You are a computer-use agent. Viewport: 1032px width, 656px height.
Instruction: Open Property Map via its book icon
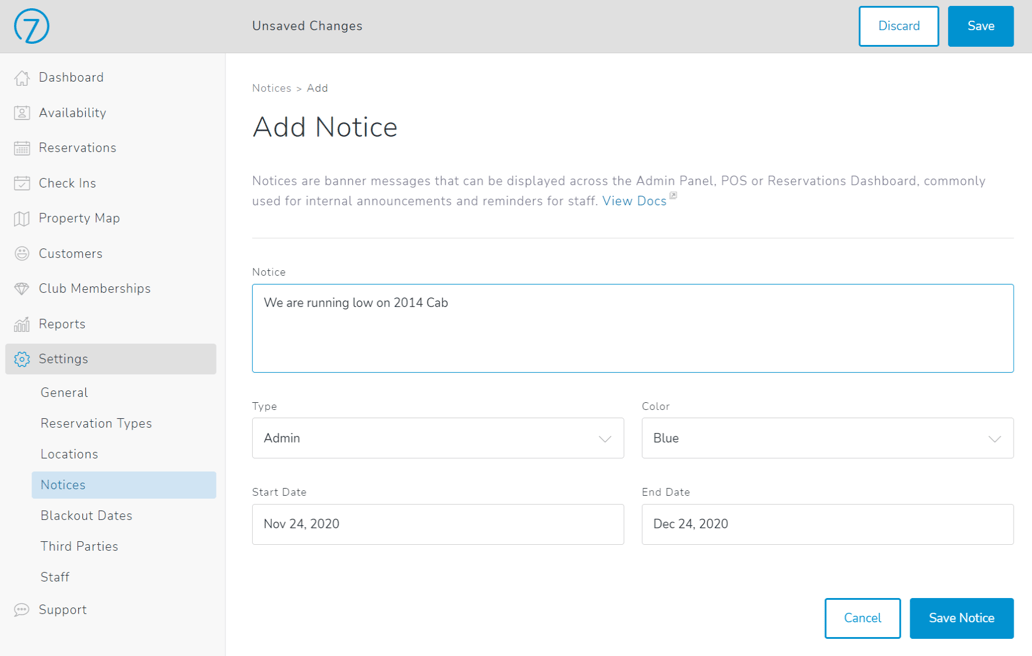click(x=21, y=218)
